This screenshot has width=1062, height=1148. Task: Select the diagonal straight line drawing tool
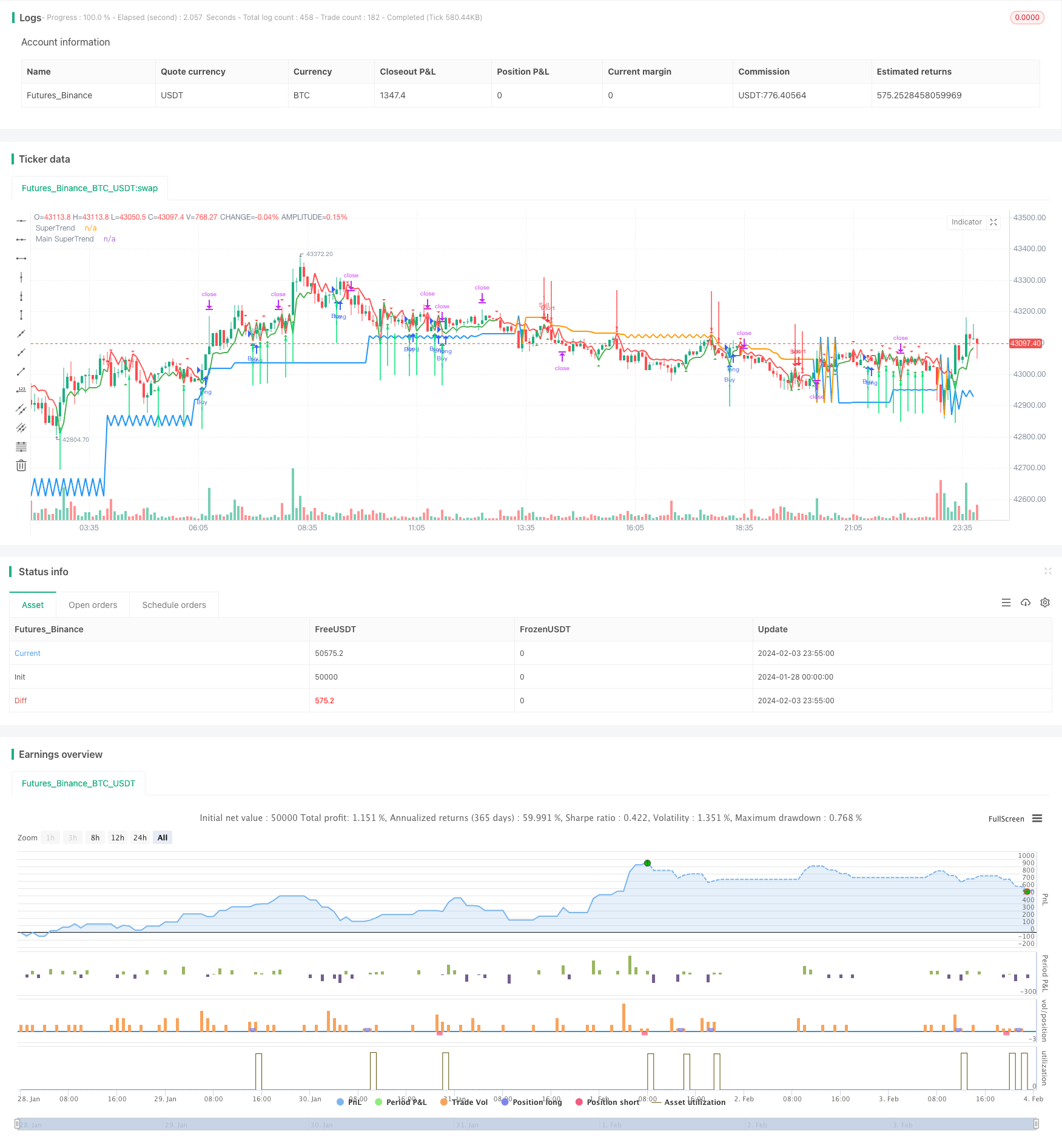pyautogui.click(x=21, y=334)
